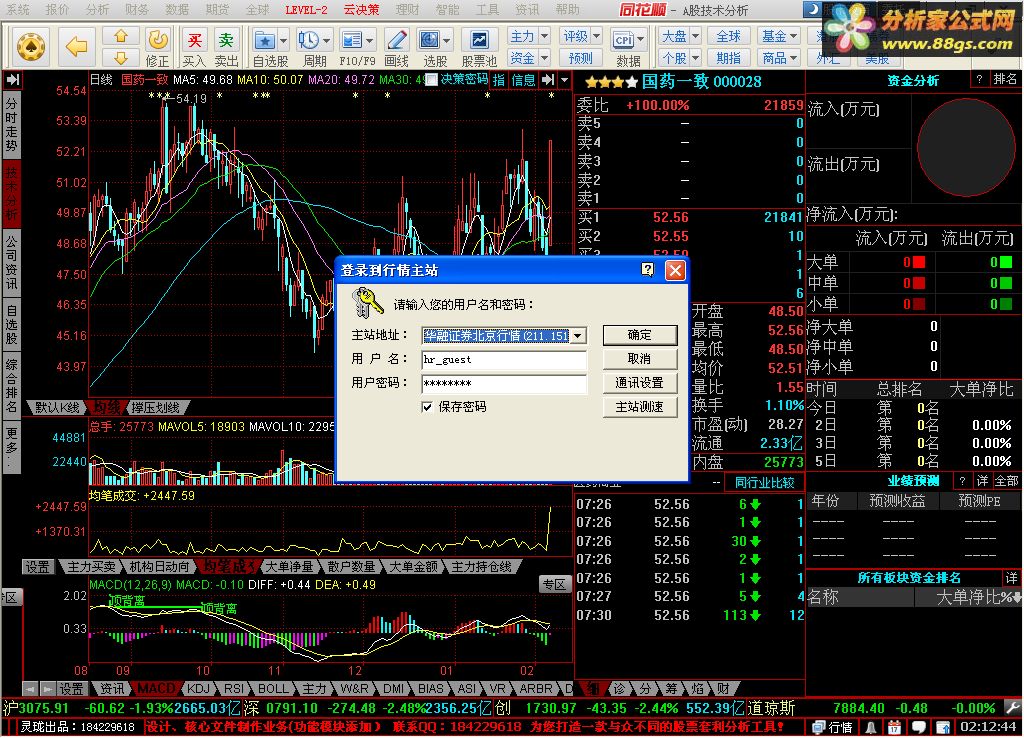Toggle the 决策密码 checkbox
This screenshot has height=738, width=1024.
tap(431, 80)
